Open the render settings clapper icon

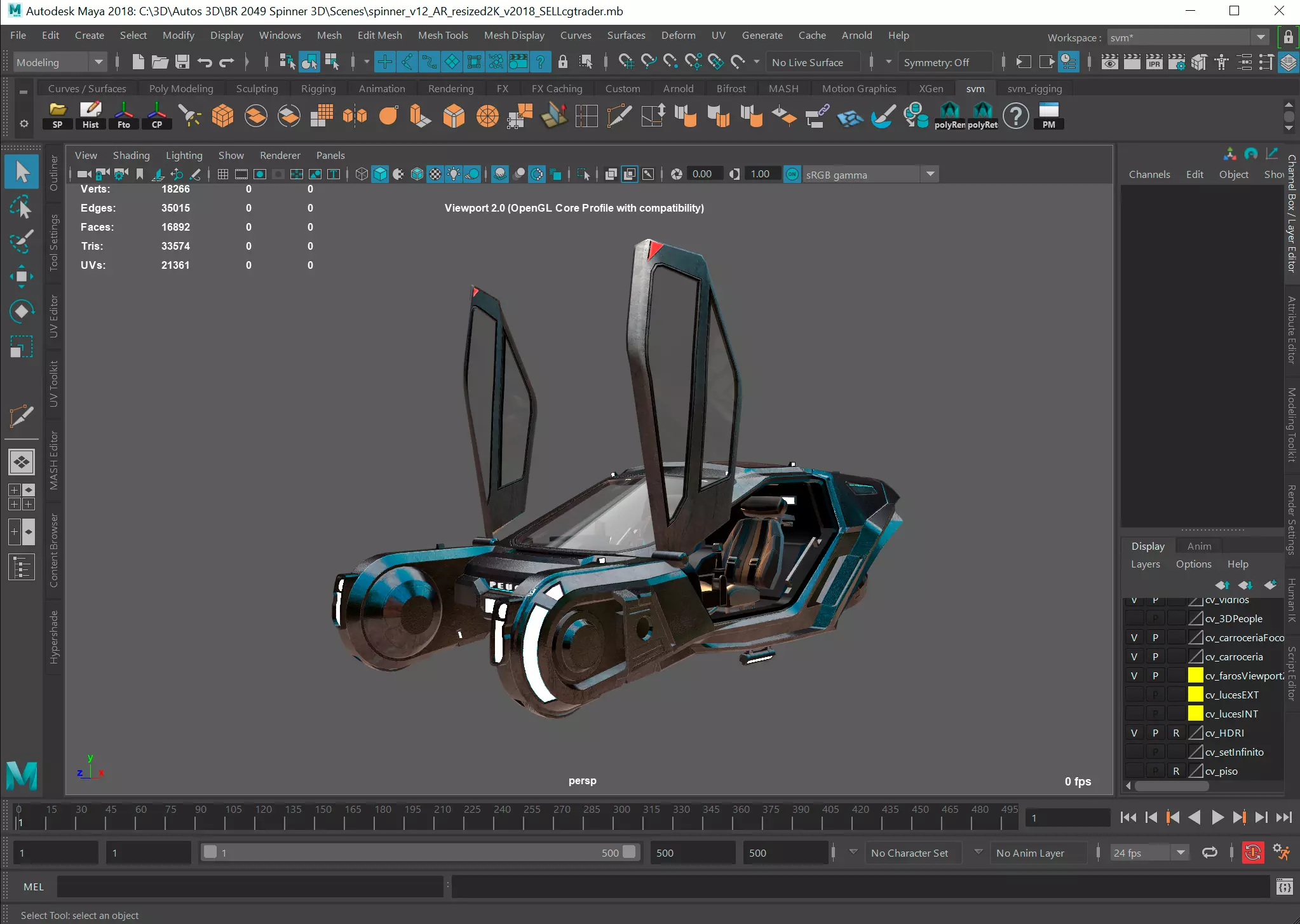click(1176, 62)
